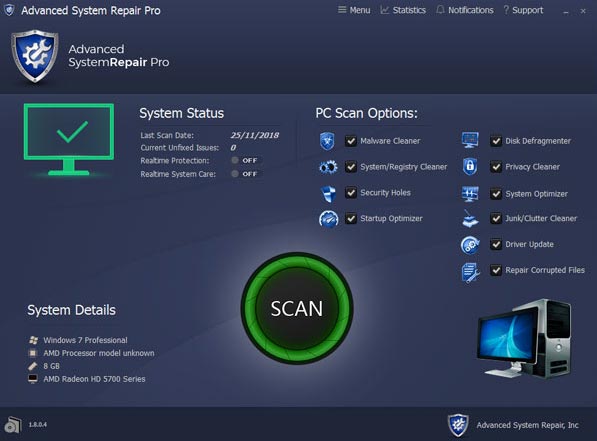Screen dimensions: 597x441
Task: Click the RAM icon next to 8 GB
Action: [x=33, y=366]
